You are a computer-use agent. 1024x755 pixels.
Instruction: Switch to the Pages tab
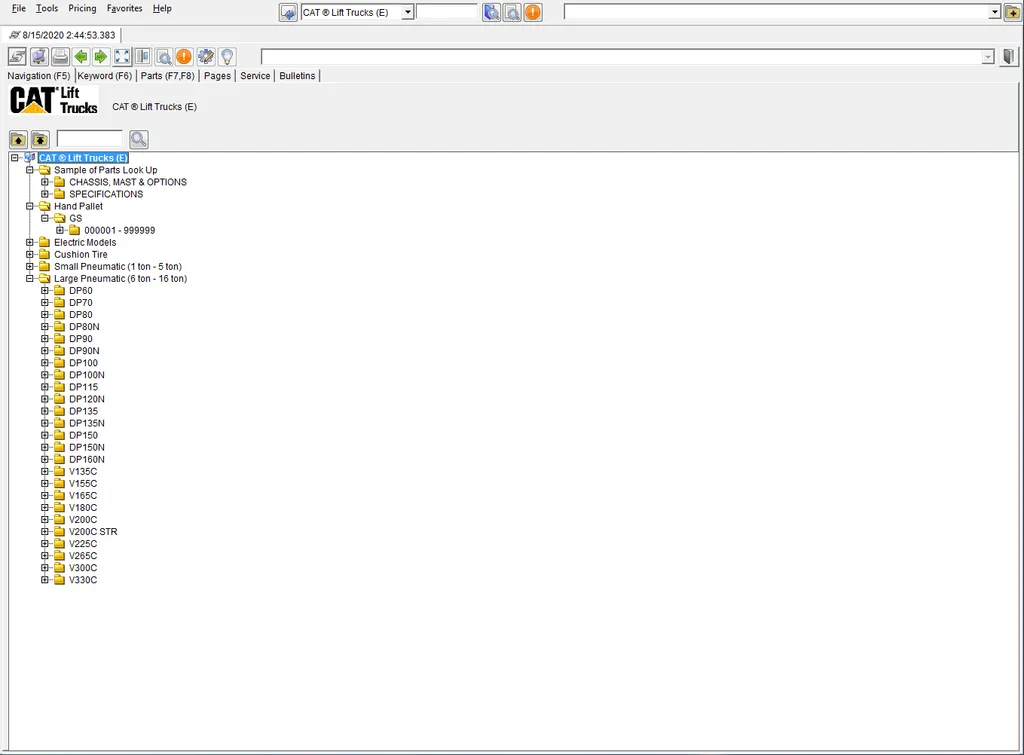(217, 76)
